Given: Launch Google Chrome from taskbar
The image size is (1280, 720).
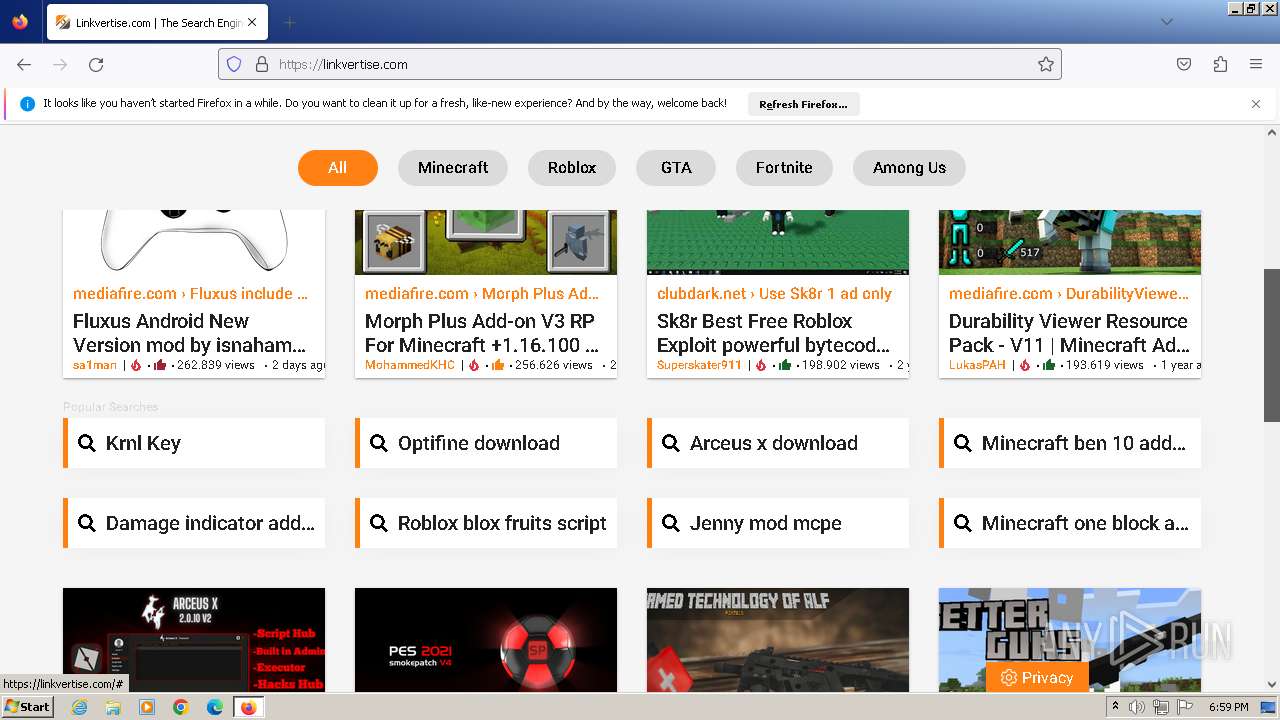Looking at the screenshot, I should pos(181,707).
